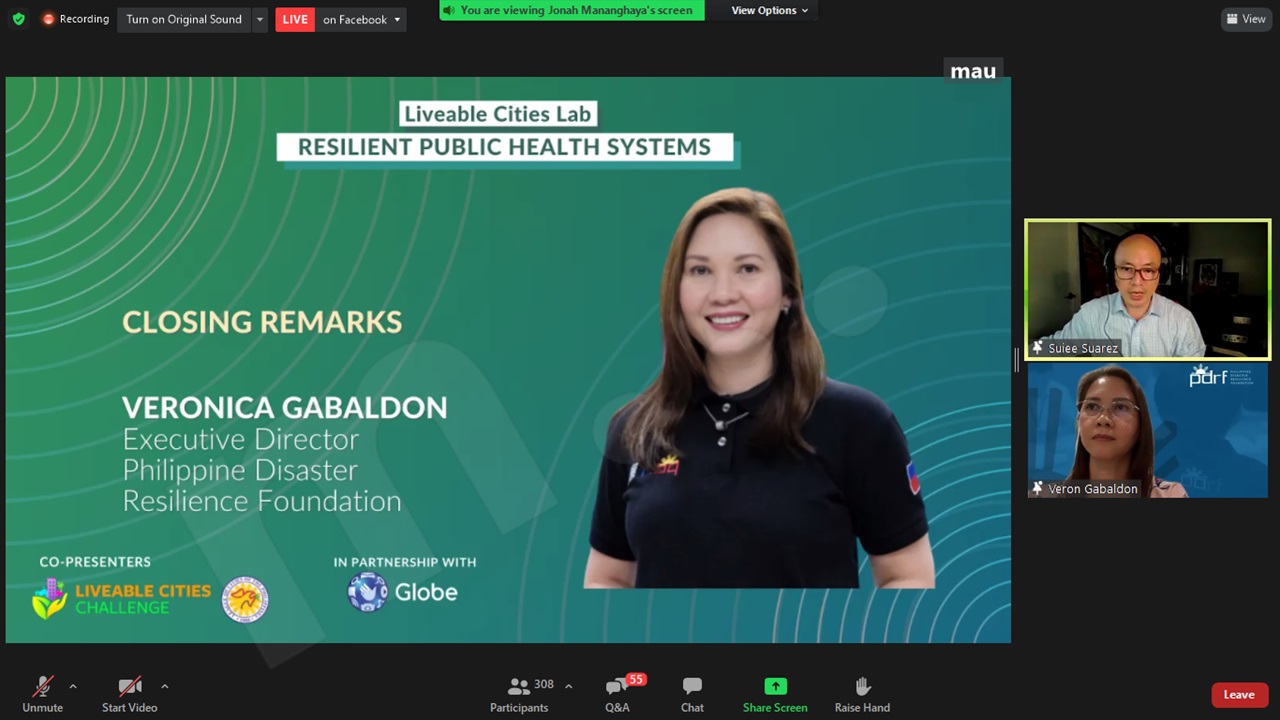Click the Liveable Cities Lab label
Screen dimensions: 1280x720
[x=497, y=114]
